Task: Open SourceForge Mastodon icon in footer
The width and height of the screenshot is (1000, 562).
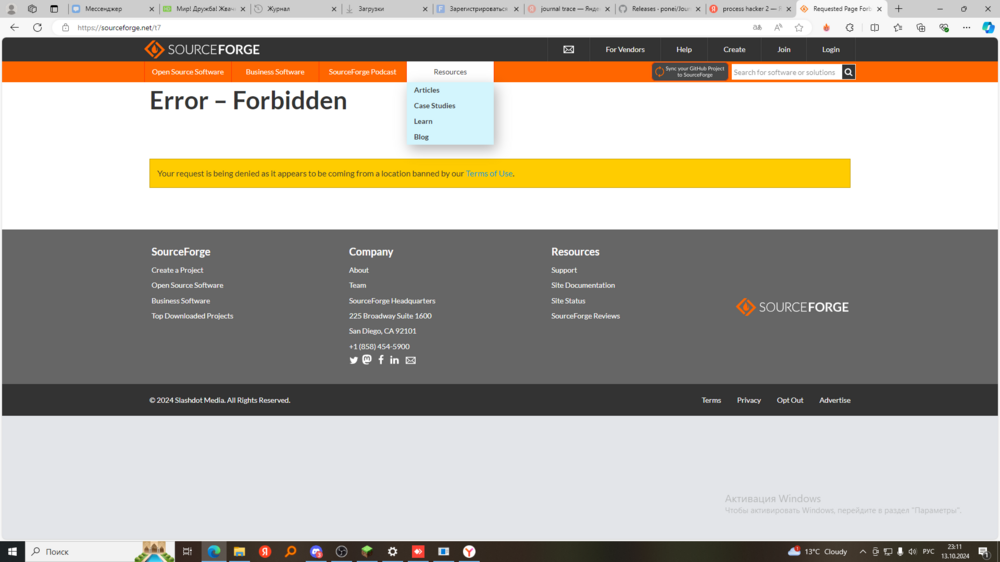Action: 367,360
